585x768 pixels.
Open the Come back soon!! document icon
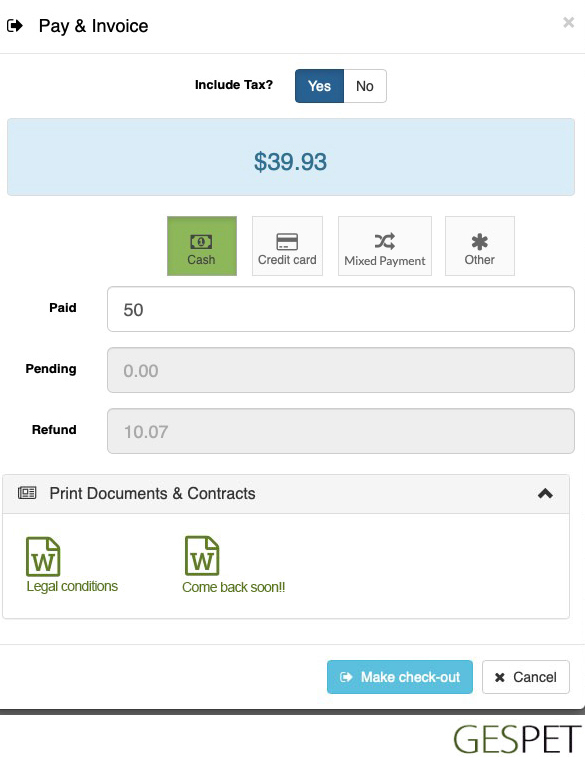click(202, 555)
